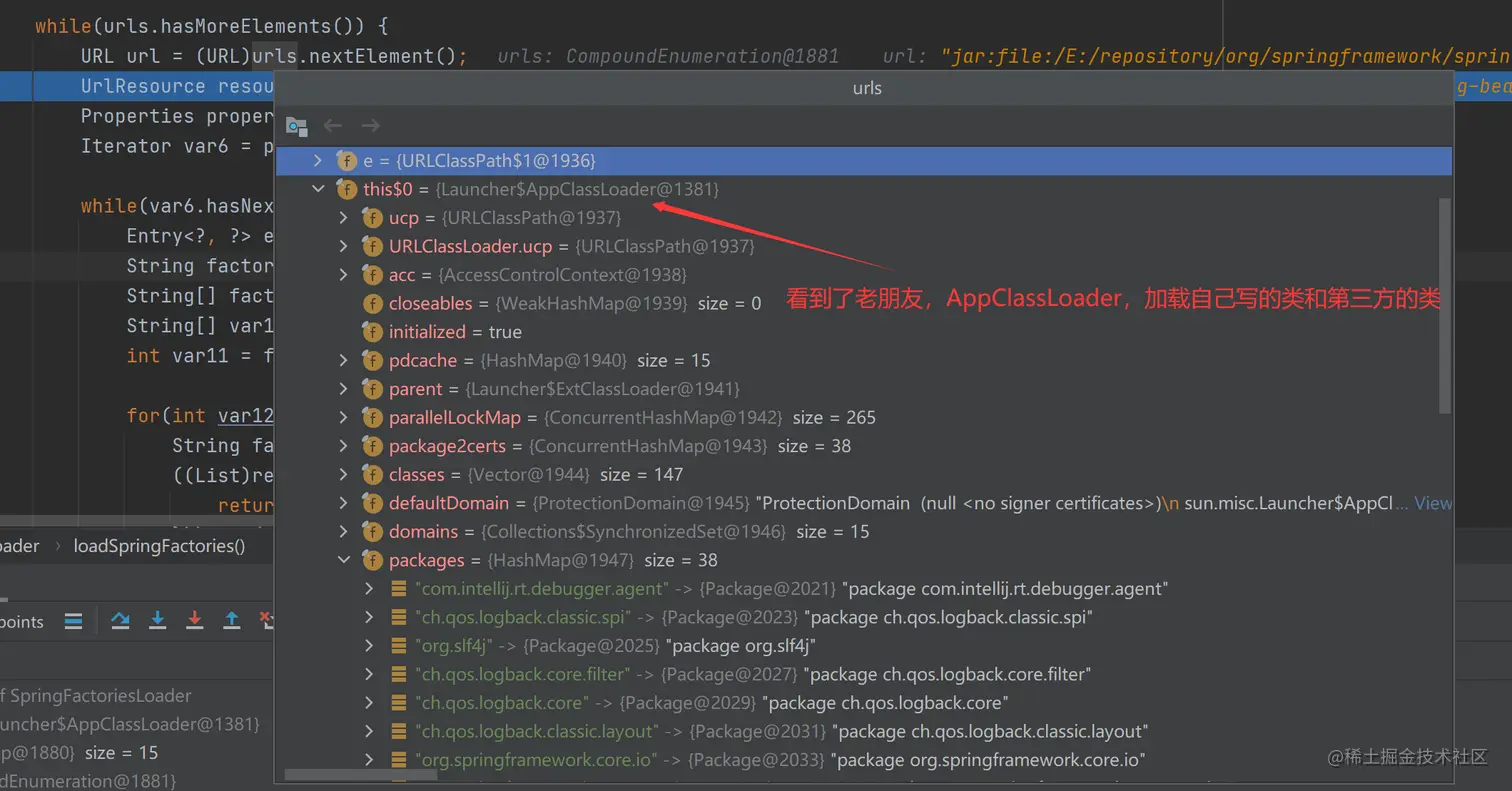Expand the acc AccessControlContext node
1512x791 pixels.
[x=343, y=275]
